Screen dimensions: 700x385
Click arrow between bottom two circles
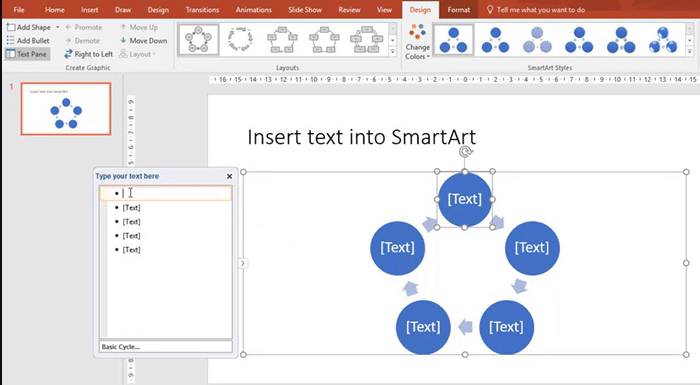coord(465,326)
